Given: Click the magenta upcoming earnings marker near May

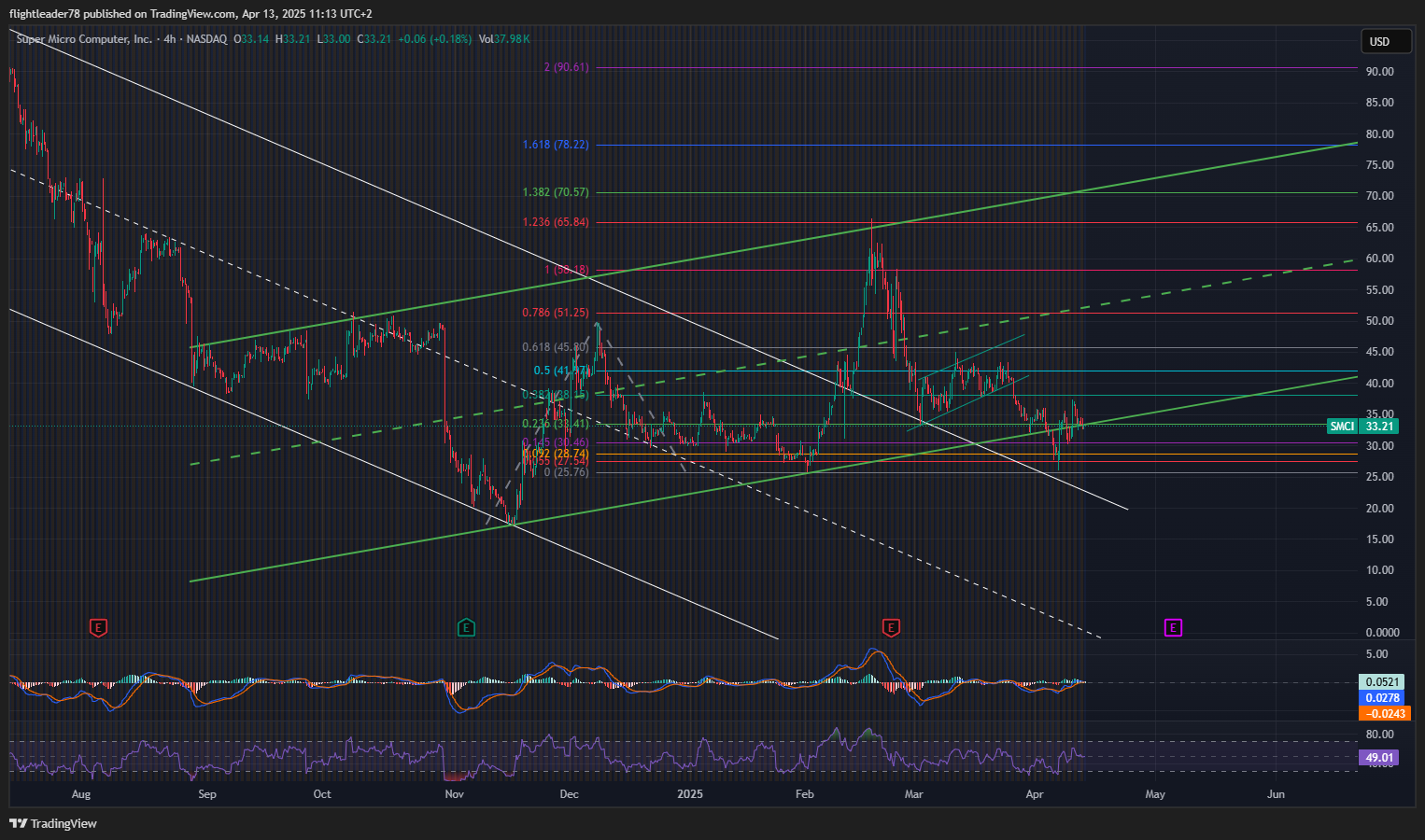Looking at the screenshot, I should [x=1173, y=628].
